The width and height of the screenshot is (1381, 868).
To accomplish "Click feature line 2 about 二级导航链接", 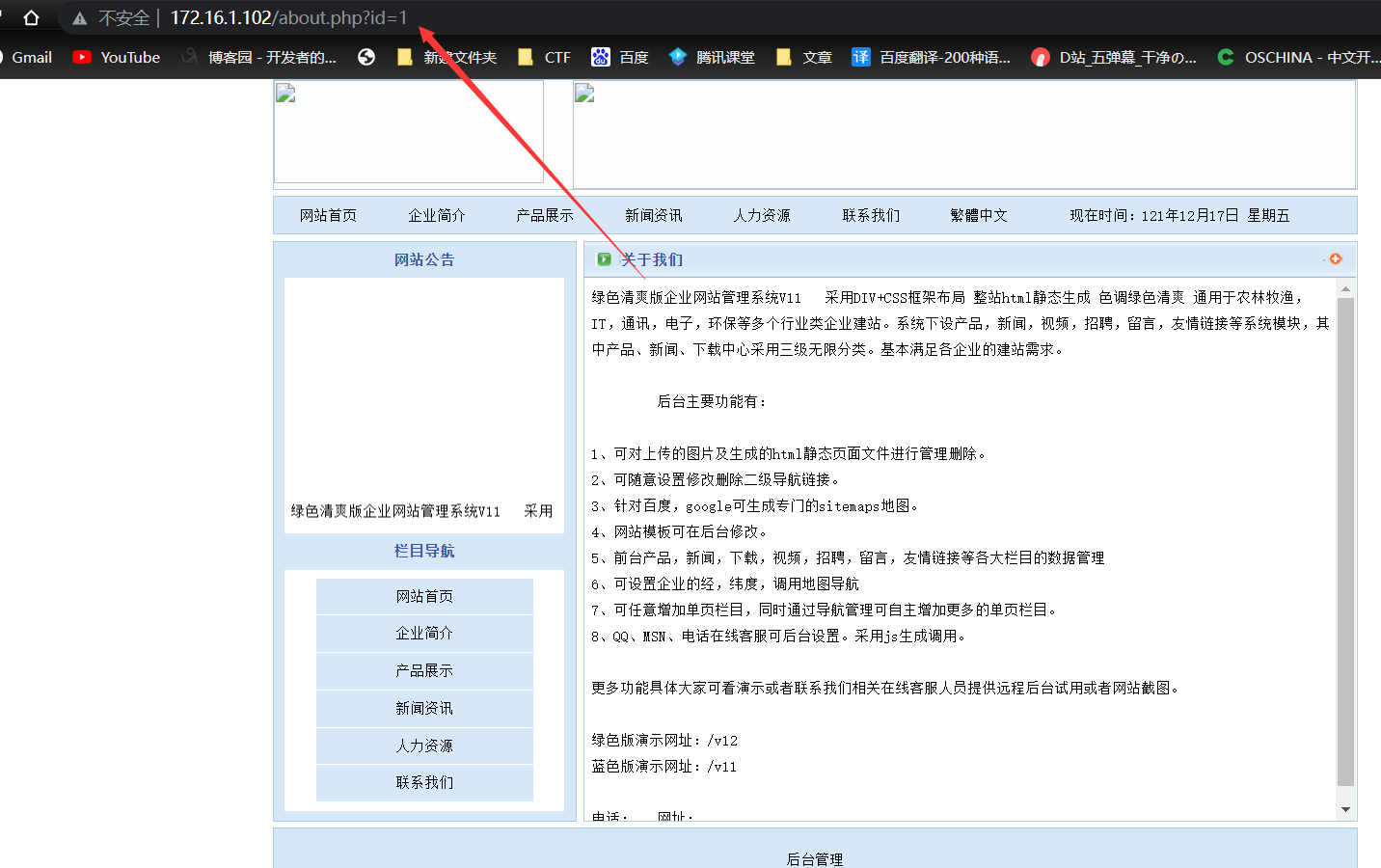I will pos(717,479).
